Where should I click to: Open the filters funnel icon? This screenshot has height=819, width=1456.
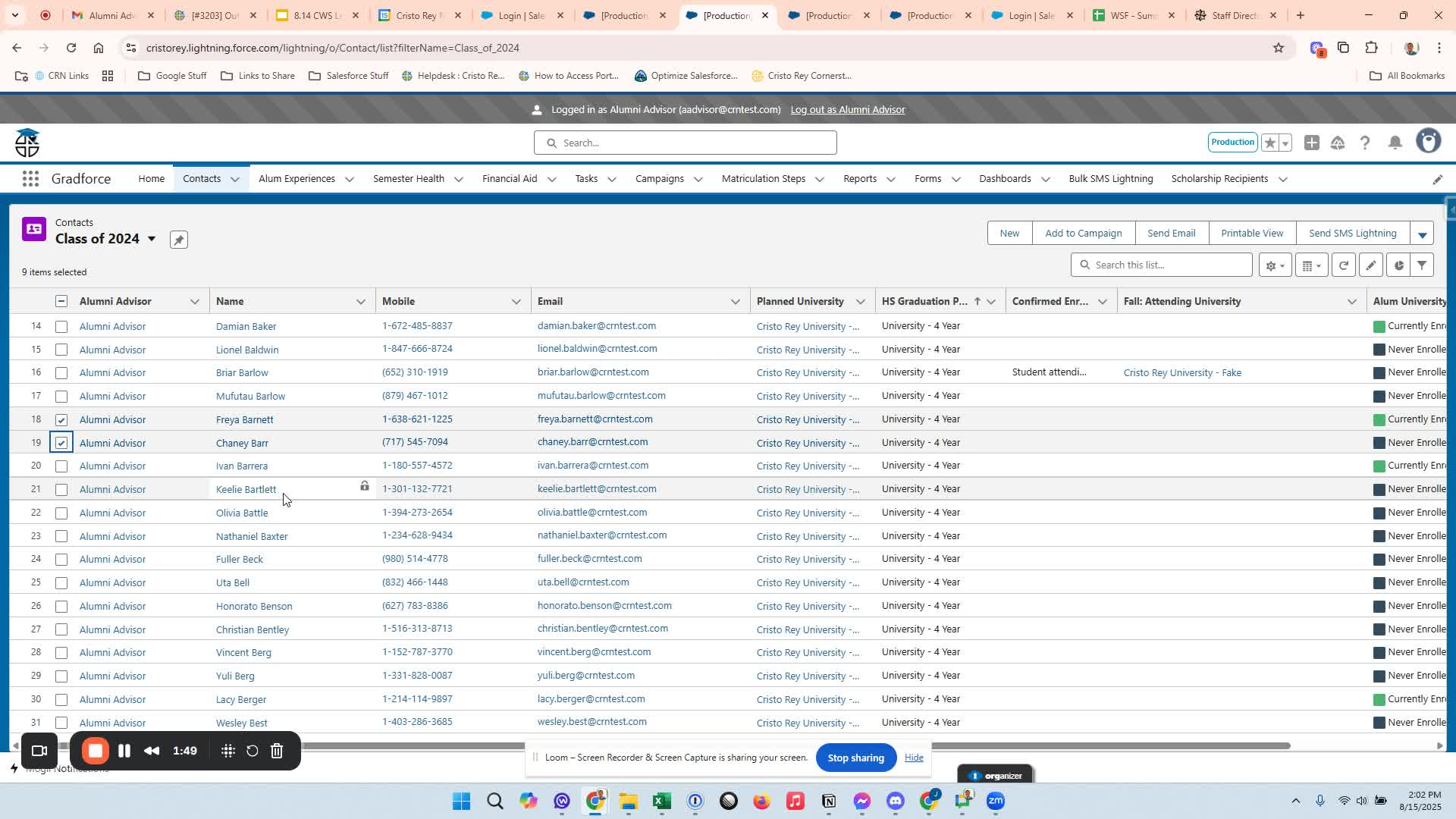click(1422, 265)
